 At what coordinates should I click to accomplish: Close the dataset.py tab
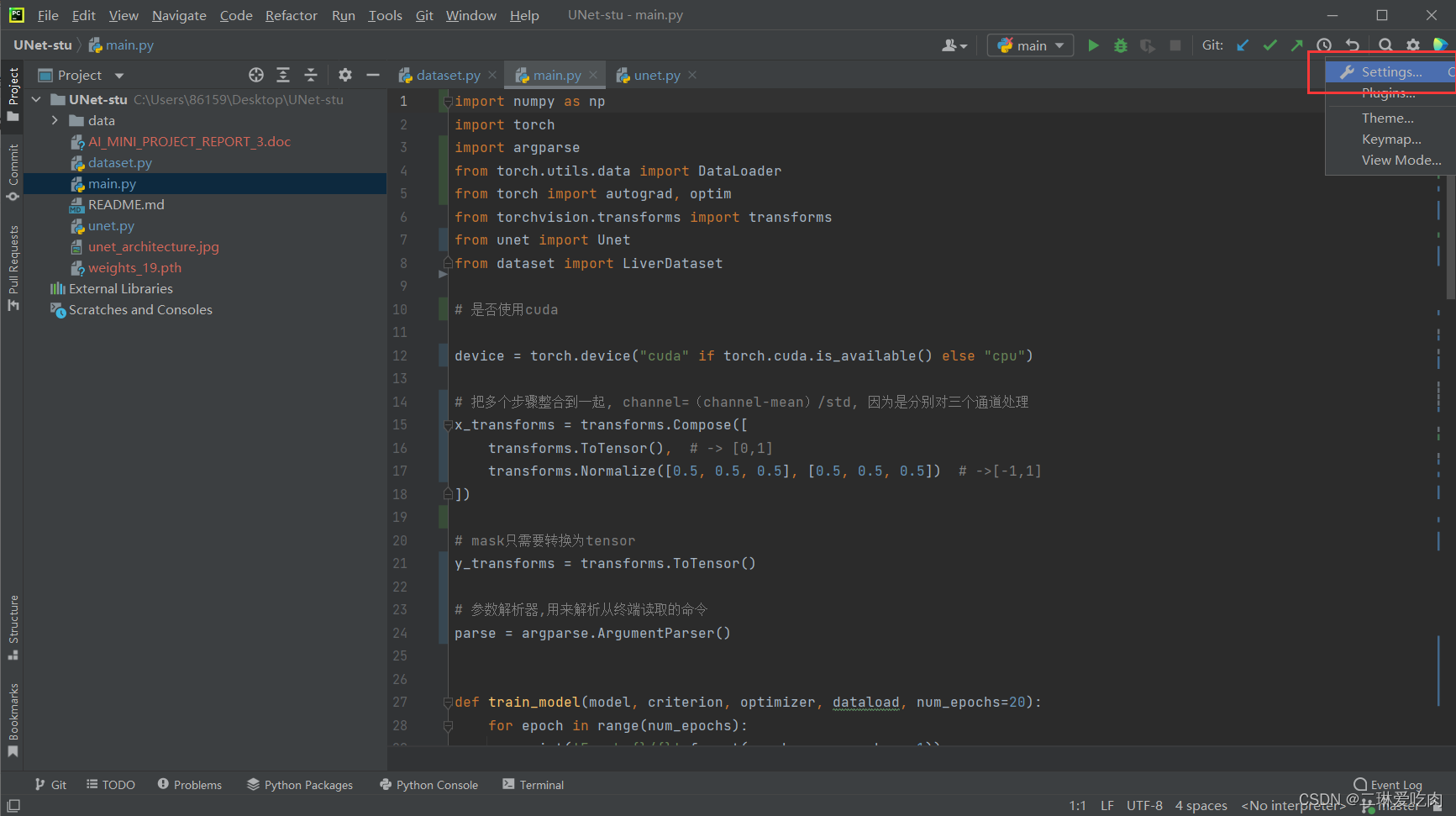[x=492, y=75]
